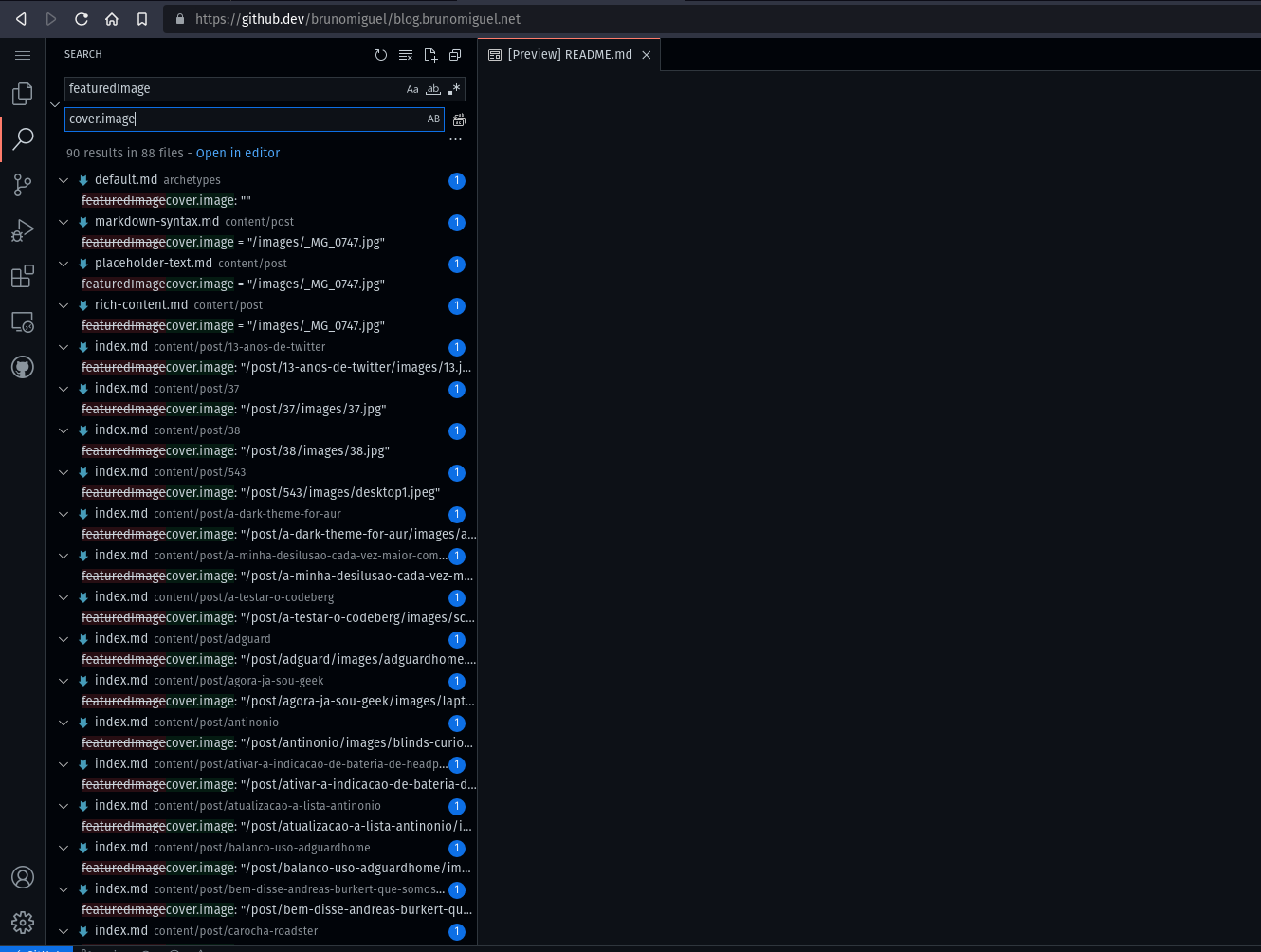Open match "/post/543/images/desktop1.jpeg"
This screenshot has width=1261, height=952.
pyautogui.click(x=261, y=493)
